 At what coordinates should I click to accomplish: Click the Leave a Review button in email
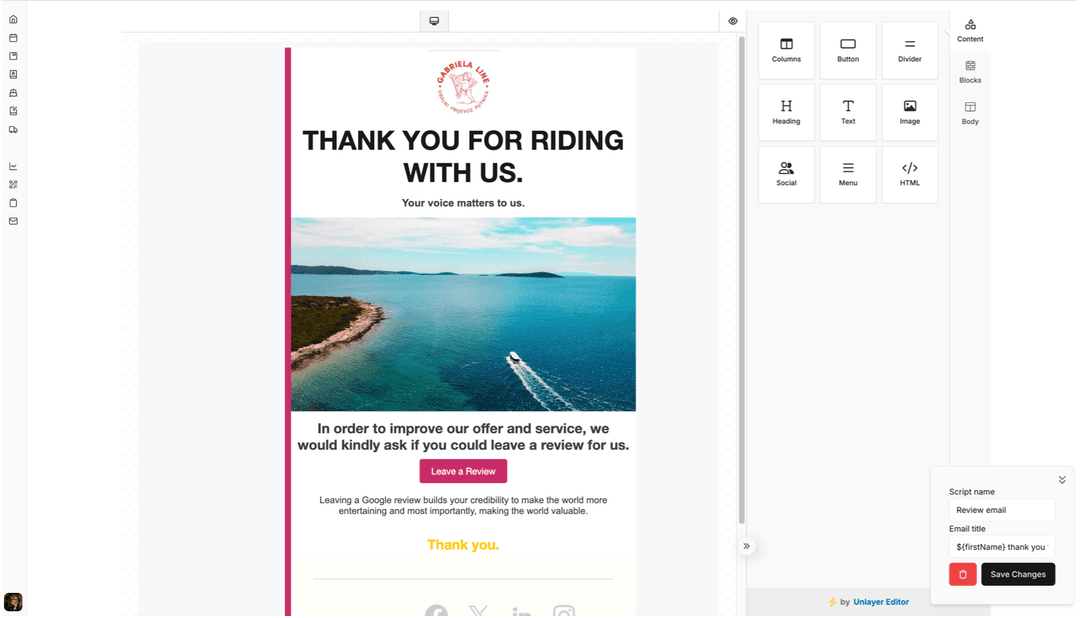(463, 471)
